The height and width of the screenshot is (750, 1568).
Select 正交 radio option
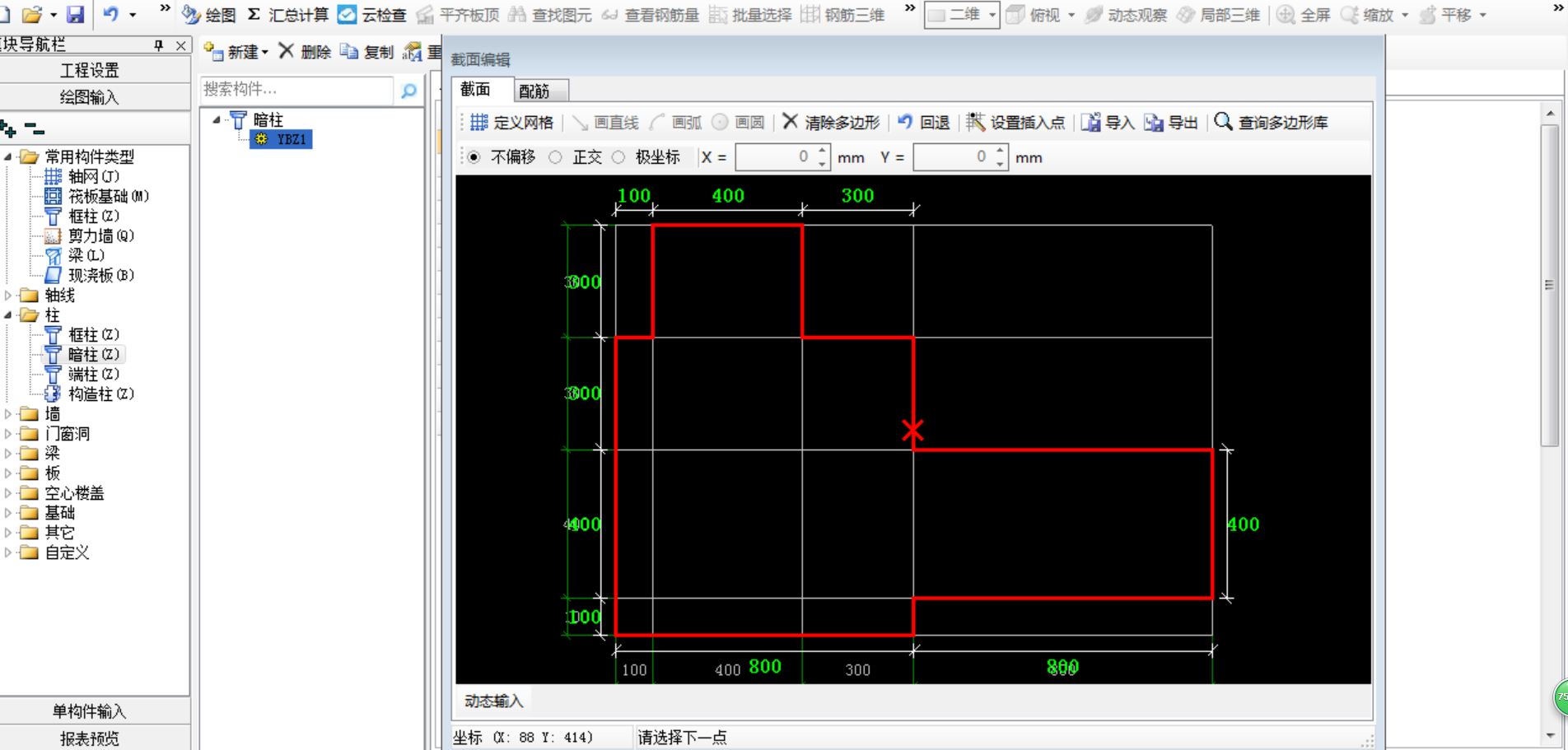pyautogui.click(x=556, y=157)
